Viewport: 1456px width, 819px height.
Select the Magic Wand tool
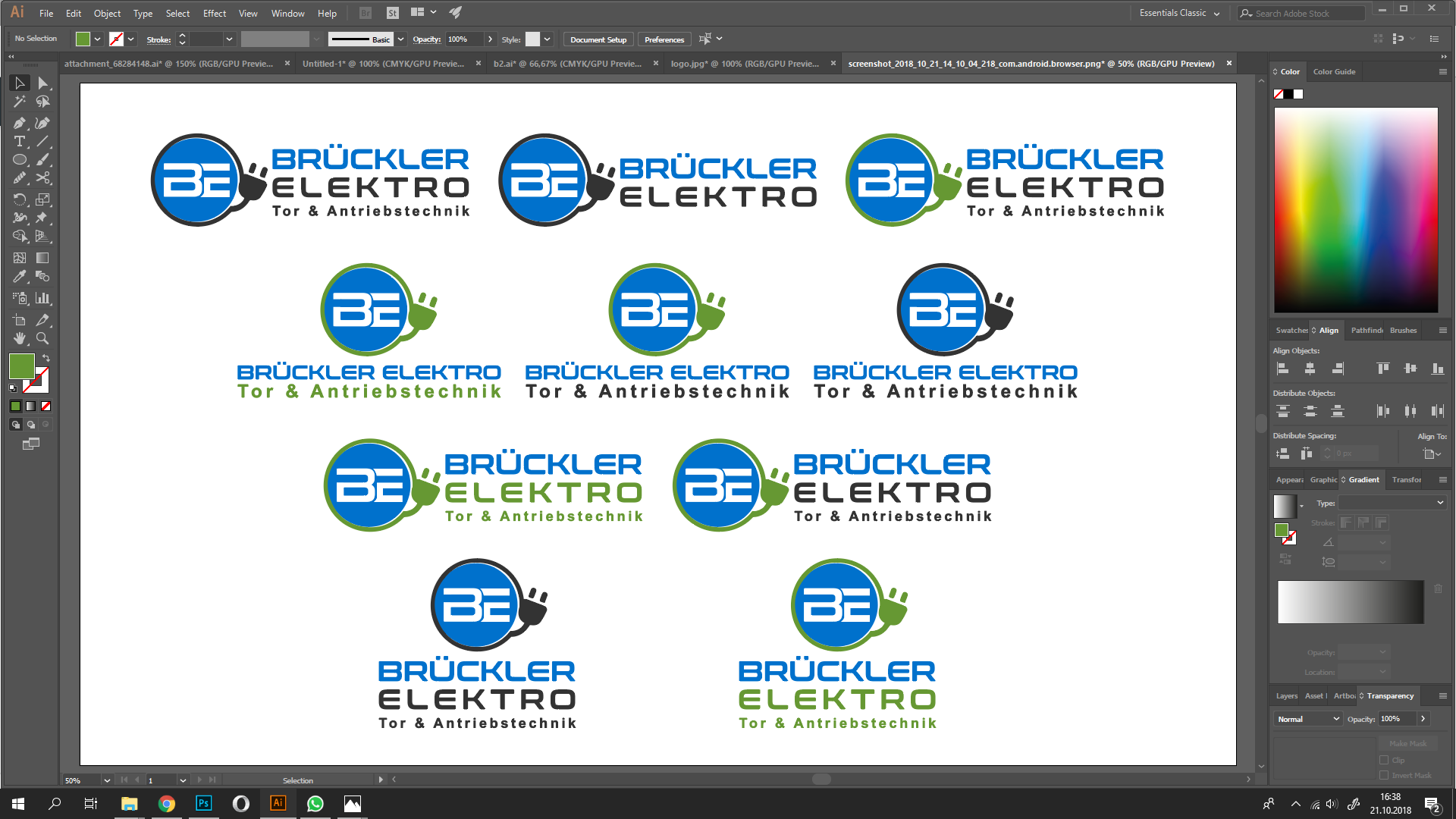click(x=20, y=102)
